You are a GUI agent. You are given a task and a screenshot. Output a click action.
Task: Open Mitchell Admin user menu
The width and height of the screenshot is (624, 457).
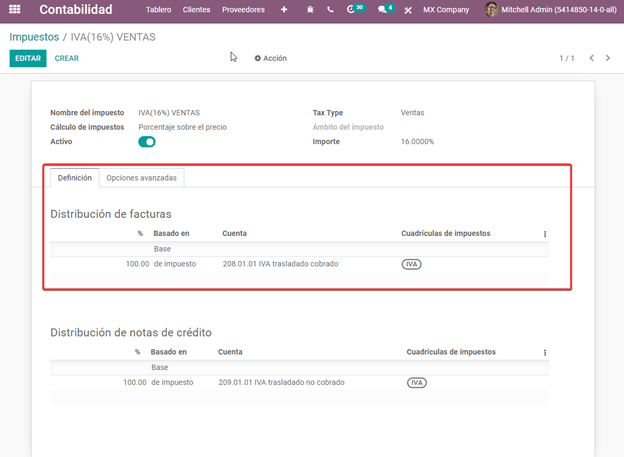(x=549, y=10)
